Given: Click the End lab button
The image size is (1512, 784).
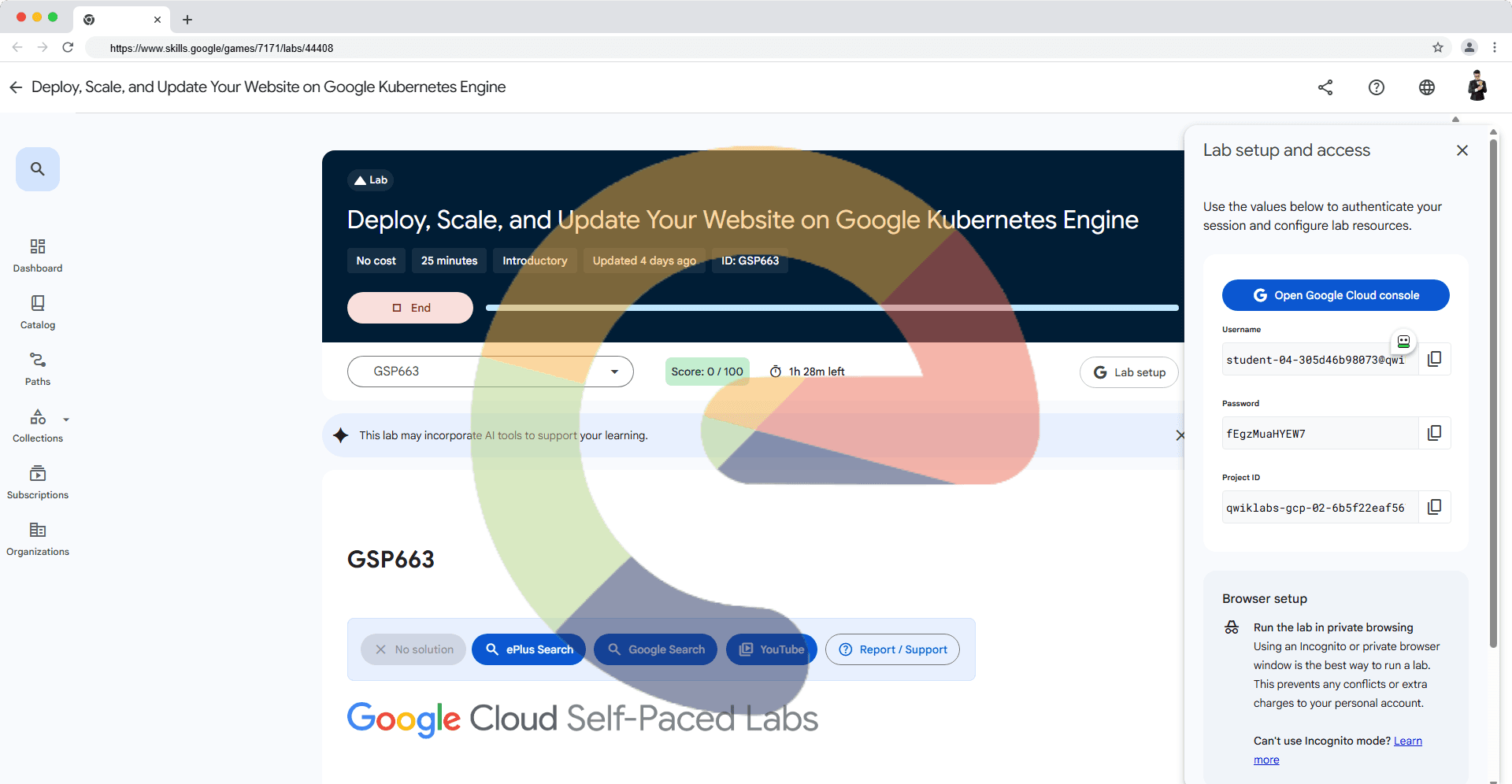Looking at the screenshot, I should pos(410,308).
